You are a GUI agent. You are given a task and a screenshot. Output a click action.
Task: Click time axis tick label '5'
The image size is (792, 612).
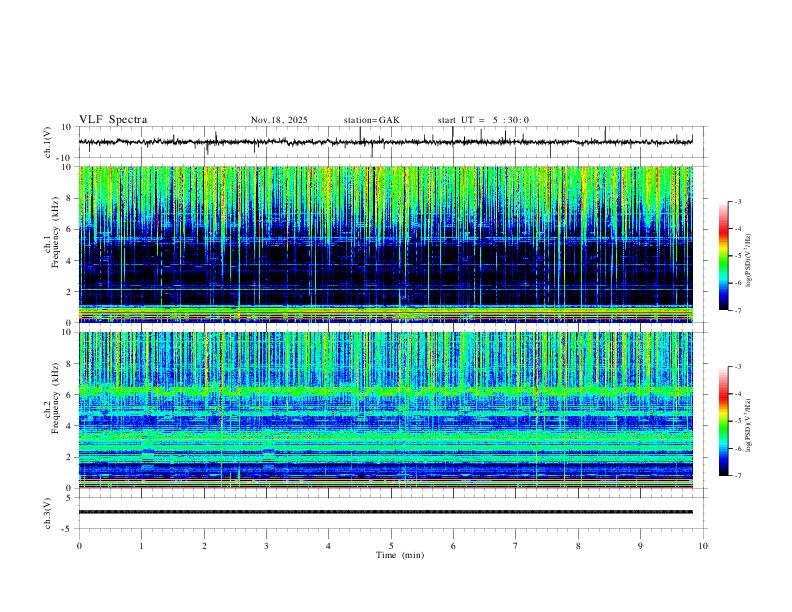click(x=391, y=546)
